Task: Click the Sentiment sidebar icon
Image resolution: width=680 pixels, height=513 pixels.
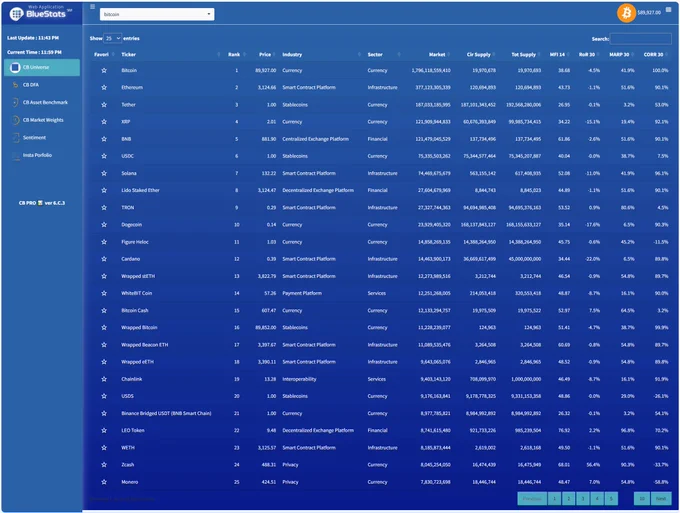Action: (x=16, y=137)
